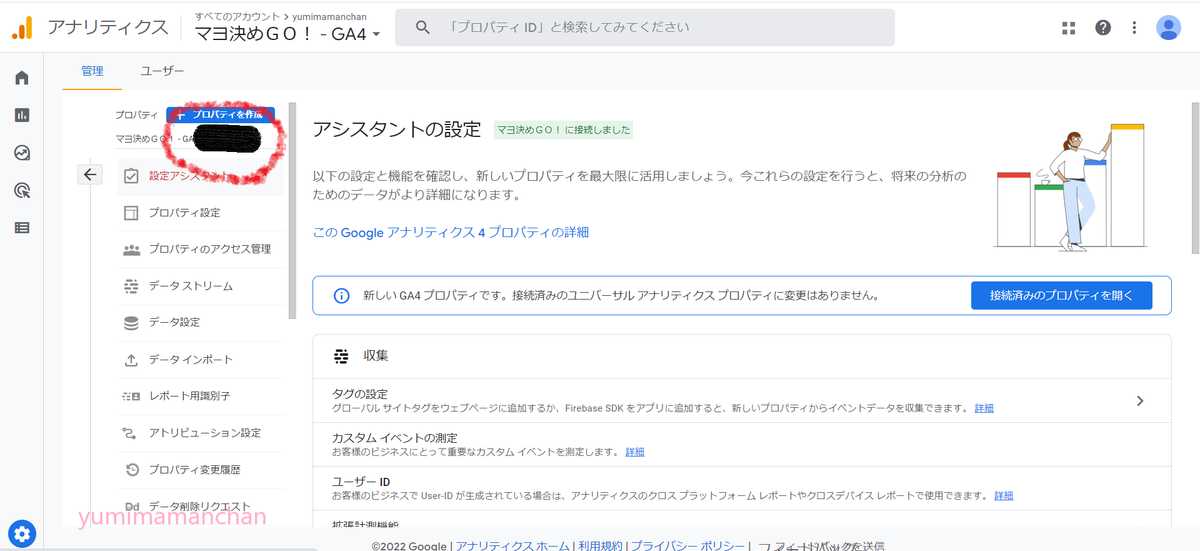
Task: Click the アトリビューション設定 icon
Action: click(x=131, y=433)
